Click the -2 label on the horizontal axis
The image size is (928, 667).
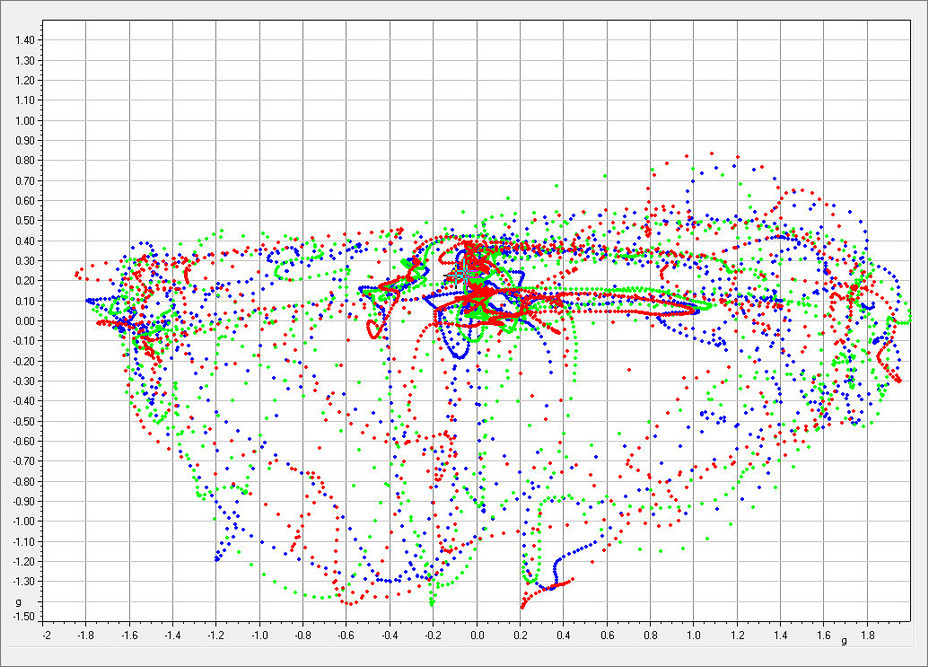click(45, 634)
